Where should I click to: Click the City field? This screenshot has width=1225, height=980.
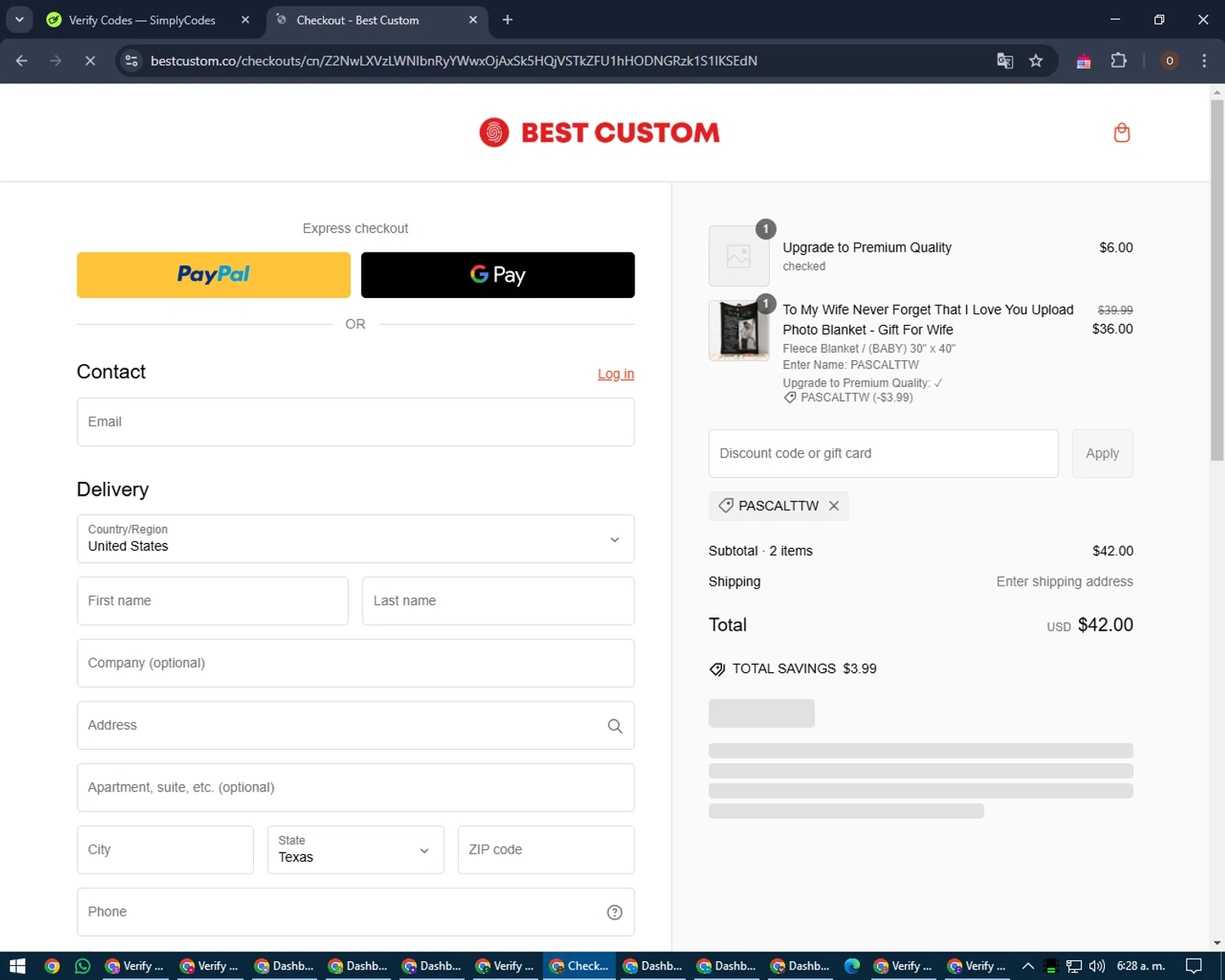[x=165, y=849]
